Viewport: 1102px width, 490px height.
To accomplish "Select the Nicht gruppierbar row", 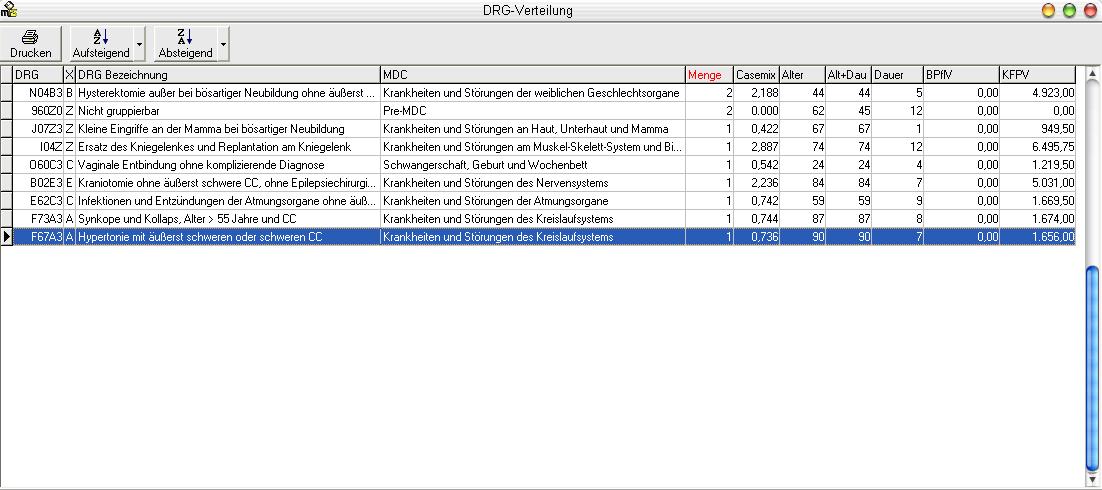I will [227, 111].
